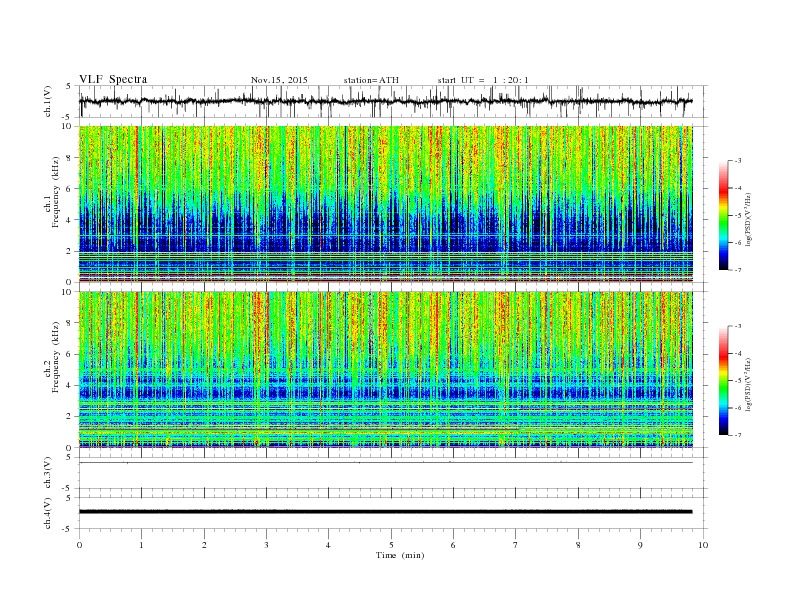The width and height of the screenshot is (792, 612).
Task: Click the time axis tick label "6"
Action: (x=454, y=545)
